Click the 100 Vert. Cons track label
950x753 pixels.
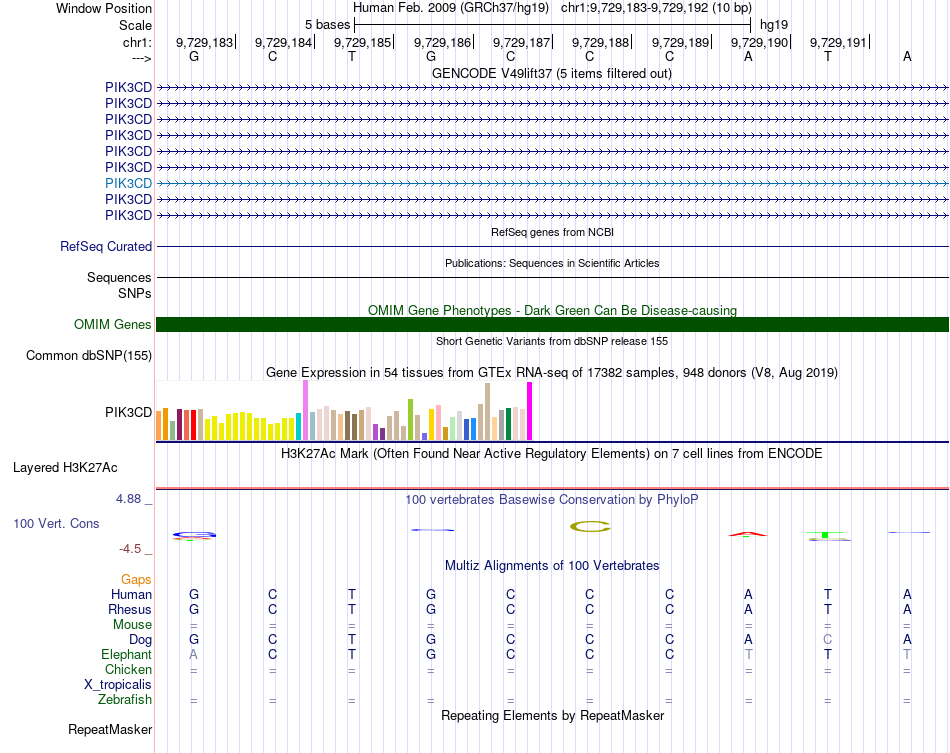pyautogui.click(x=56, y=523)
